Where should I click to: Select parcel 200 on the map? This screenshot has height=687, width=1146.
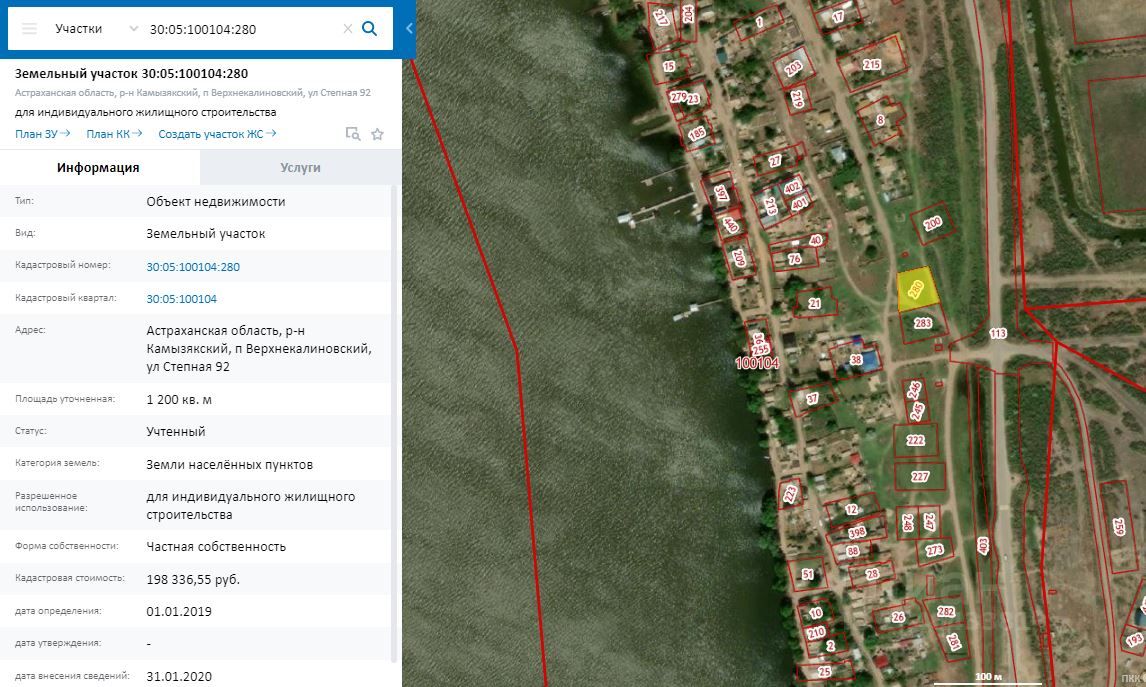tap(933, 224)
